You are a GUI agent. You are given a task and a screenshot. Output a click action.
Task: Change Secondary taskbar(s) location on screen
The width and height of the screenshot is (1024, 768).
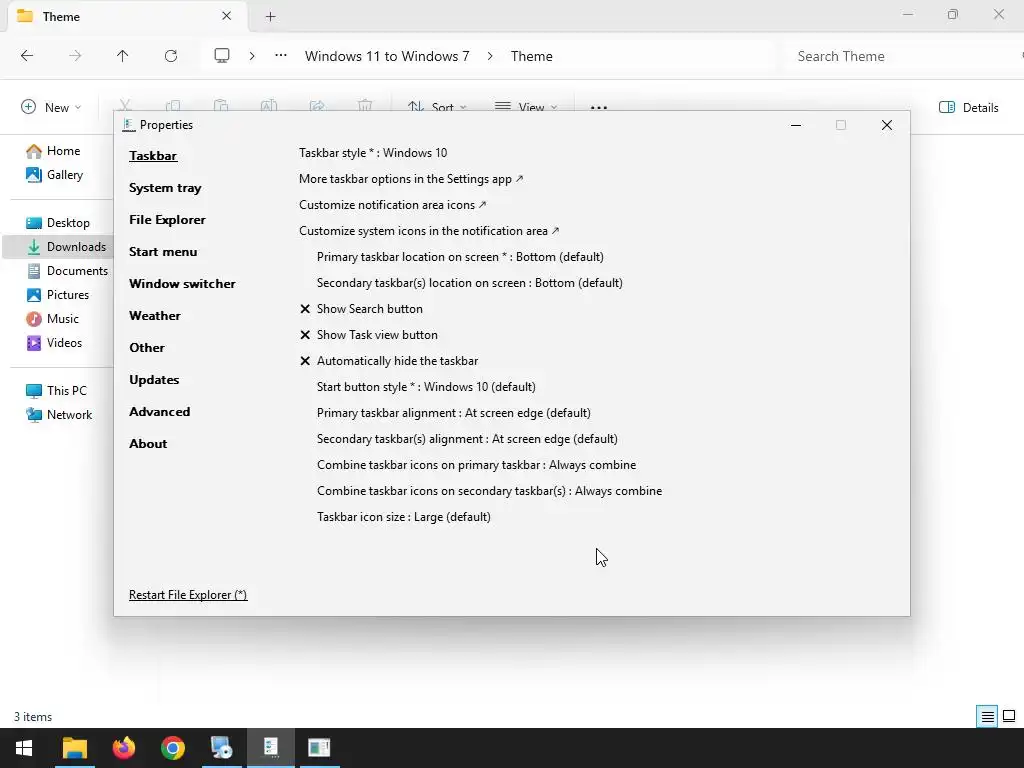[x=470, y=283]
